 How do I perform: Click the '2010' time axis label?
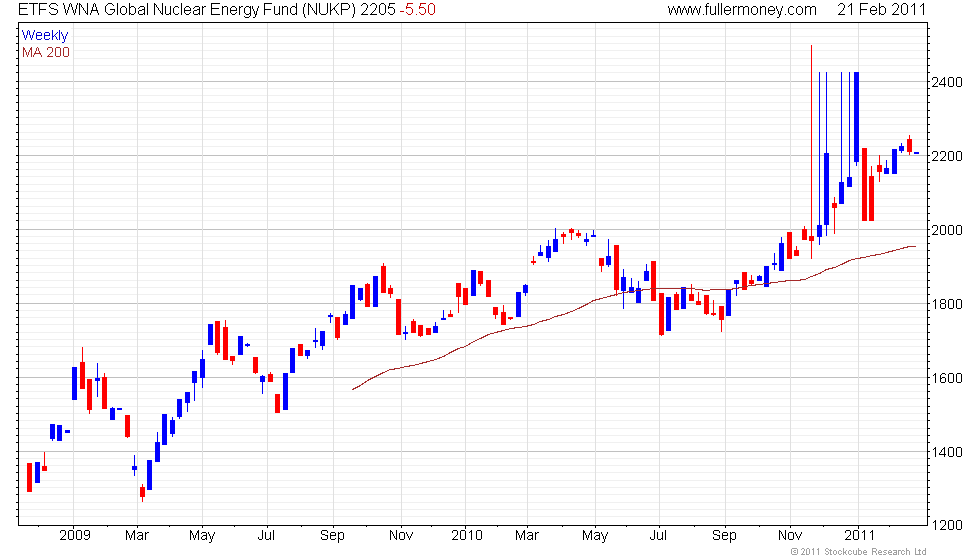click(467, 535)
